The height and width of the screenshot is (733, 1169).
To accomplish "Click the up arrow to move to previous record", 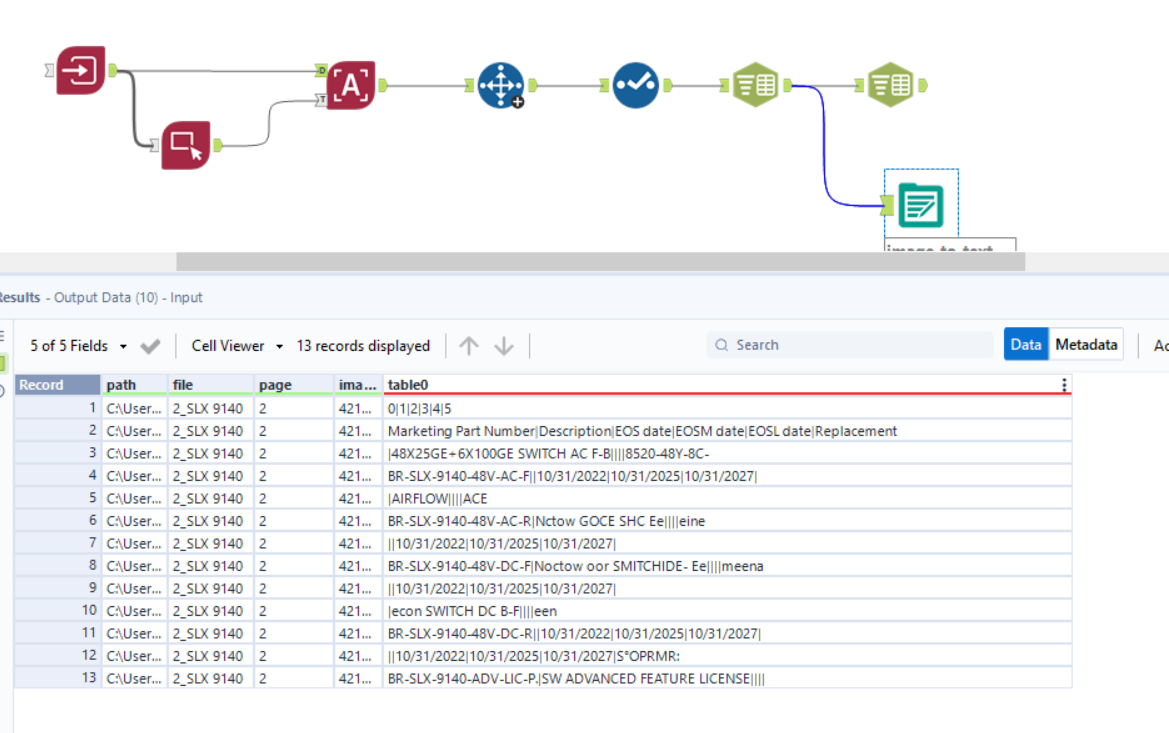I will pos(468,345).
